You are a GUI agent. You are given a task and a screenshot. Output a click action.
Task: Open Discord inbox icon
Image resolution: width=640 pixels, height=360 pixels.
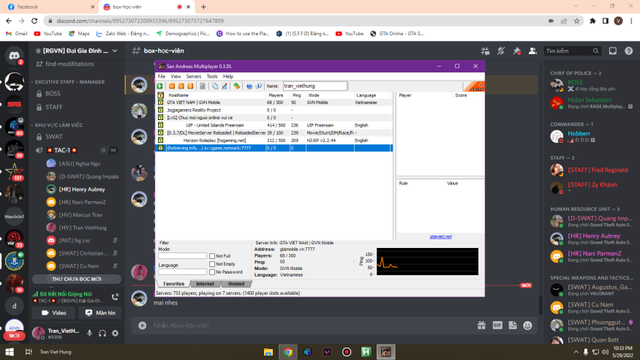[613, 51]
